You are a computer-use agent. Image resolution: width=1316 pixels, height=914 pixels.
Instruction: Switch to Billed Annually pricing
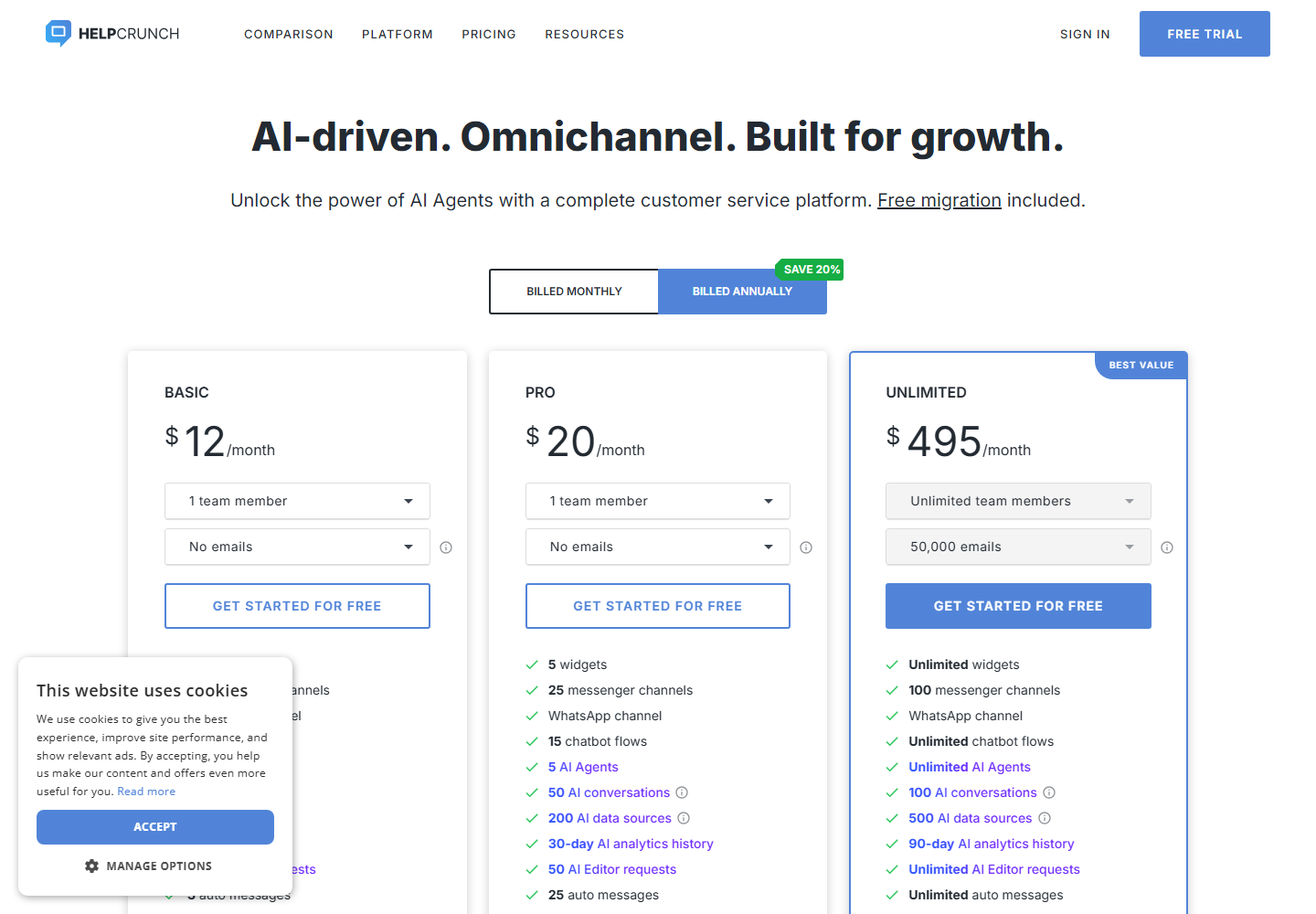pyautogui.click(x=742, y=292)
